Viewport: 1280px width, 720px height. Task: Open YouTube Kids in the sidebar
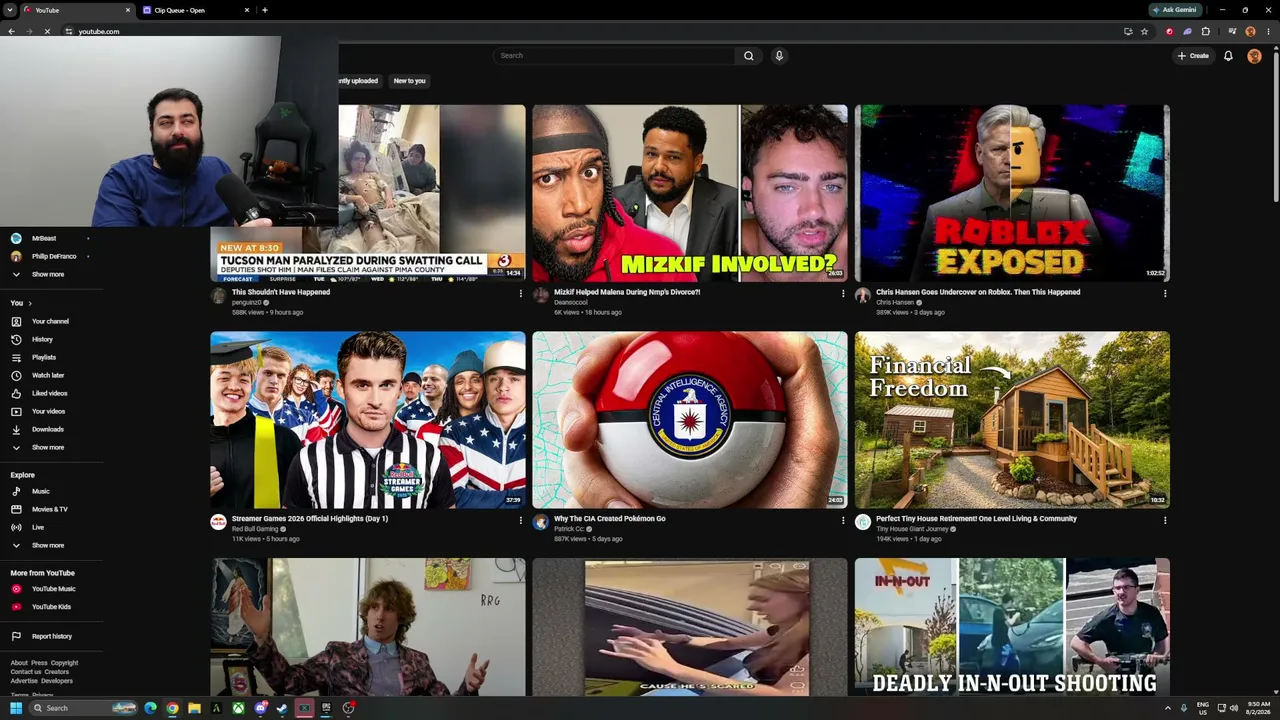[x=51, y=607]
